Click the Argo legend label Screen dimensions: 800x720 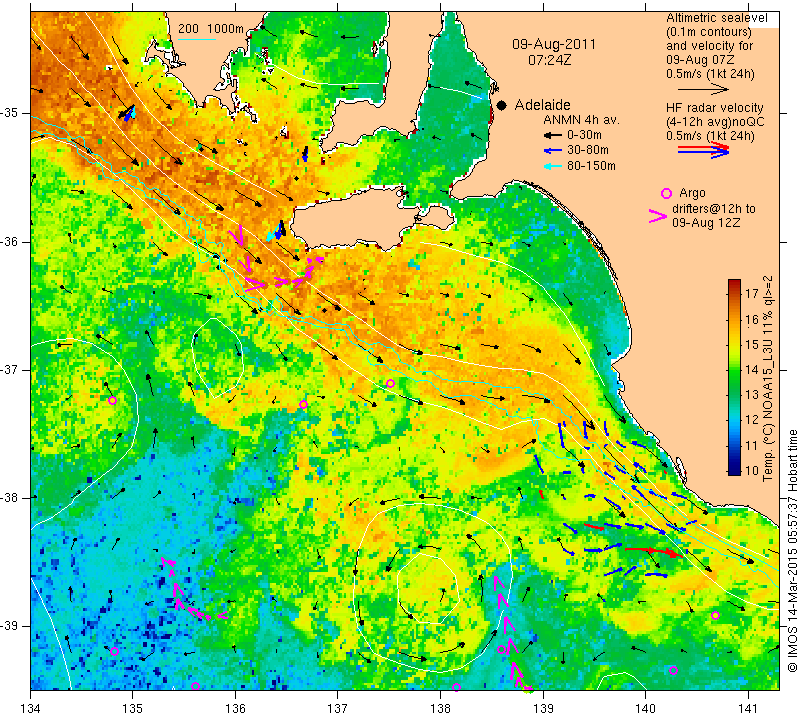[692, 193]
